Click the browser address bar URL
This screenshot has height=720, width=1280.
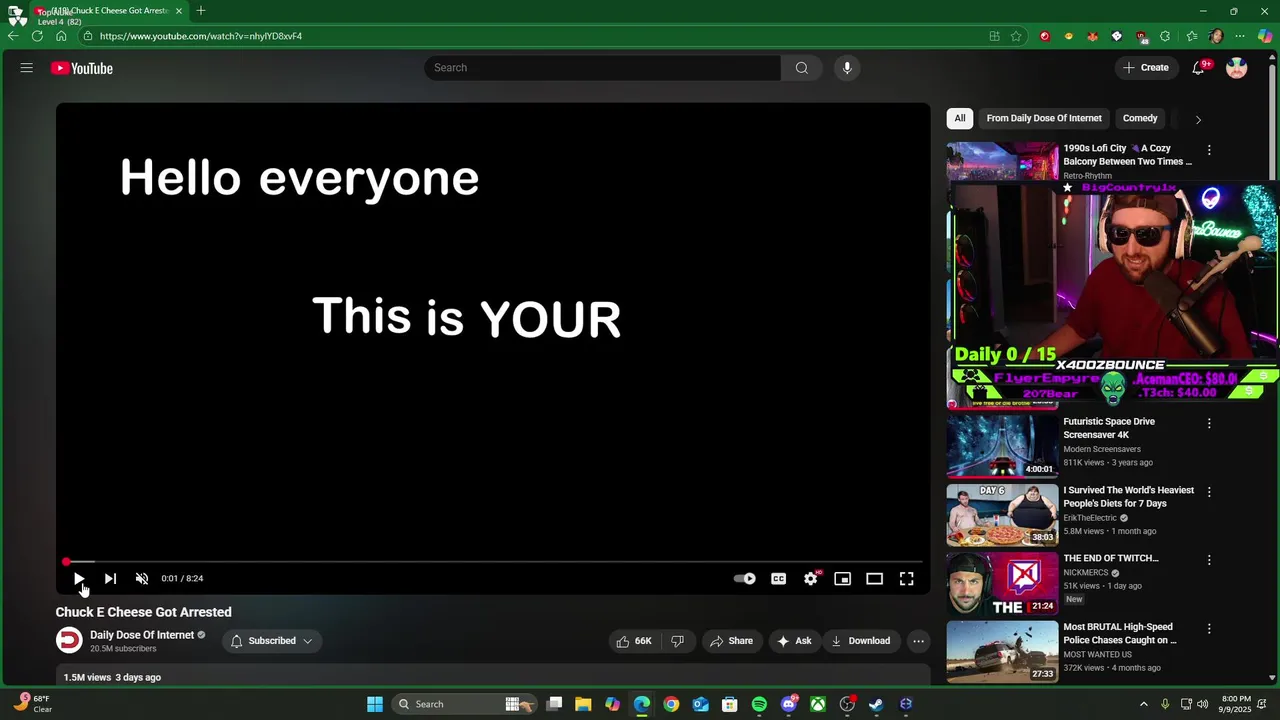tap(200, 36)
